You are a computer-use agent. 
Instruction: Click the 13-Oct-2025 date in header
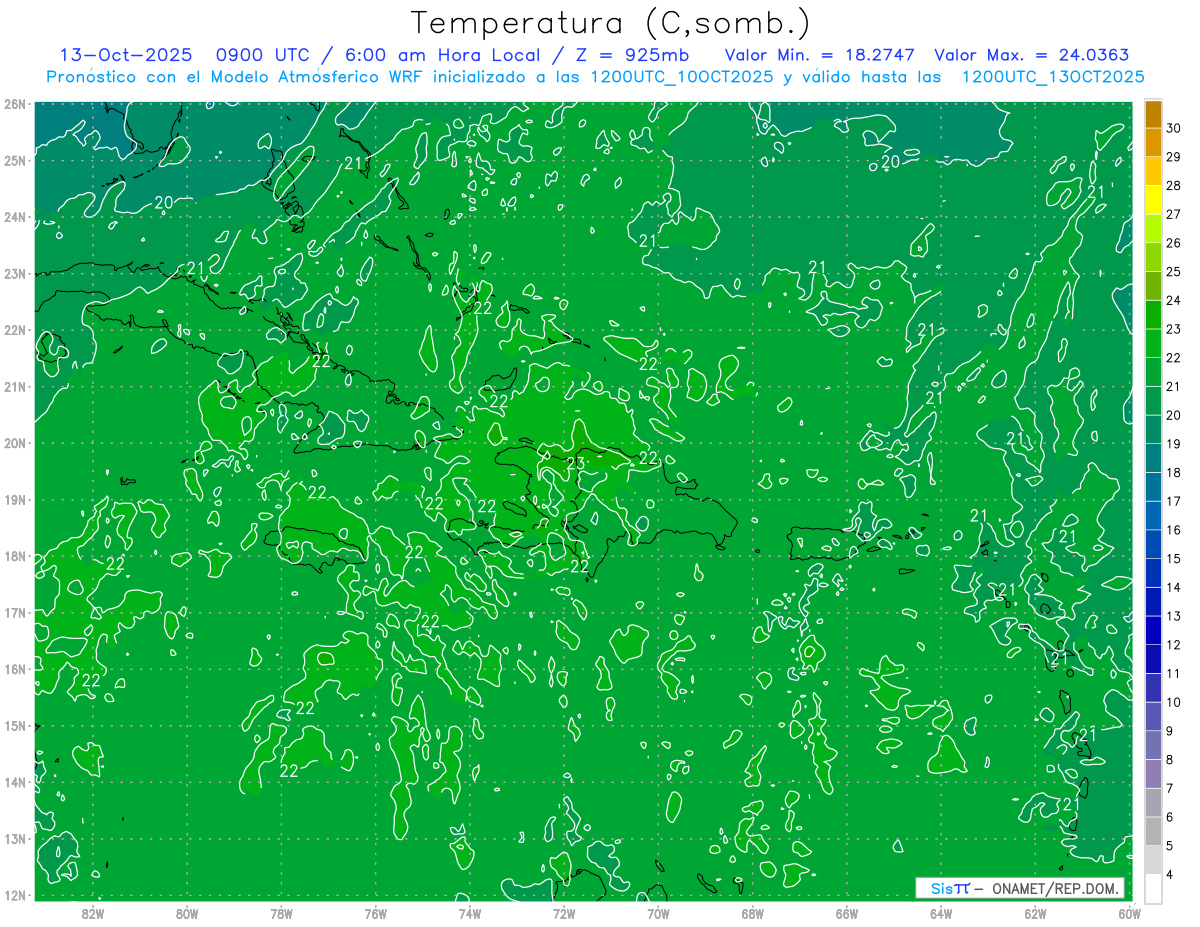126,55
